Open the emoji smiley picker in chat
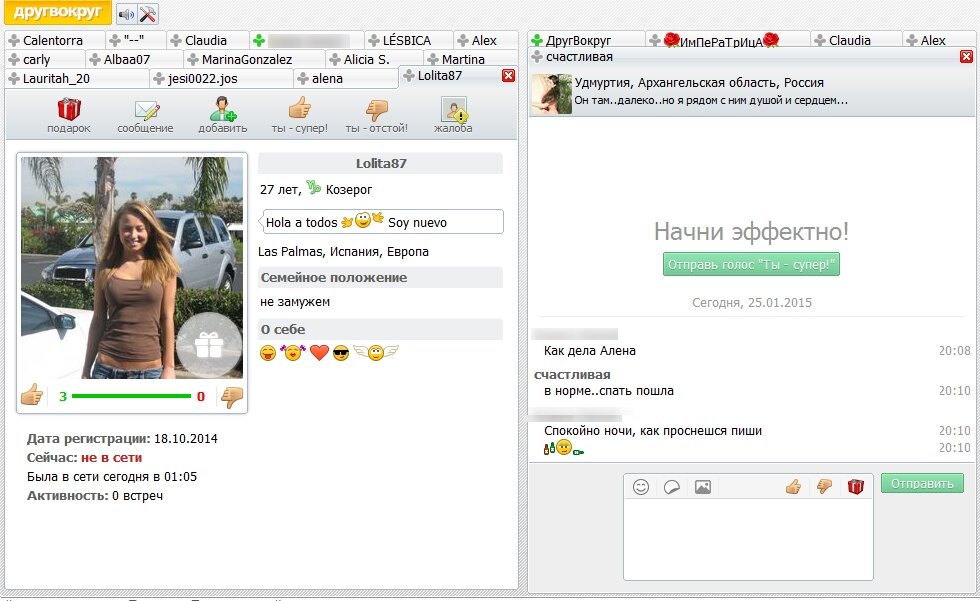Image resolution: width=980 pixels, height=601 pixels. pos(641,487)
